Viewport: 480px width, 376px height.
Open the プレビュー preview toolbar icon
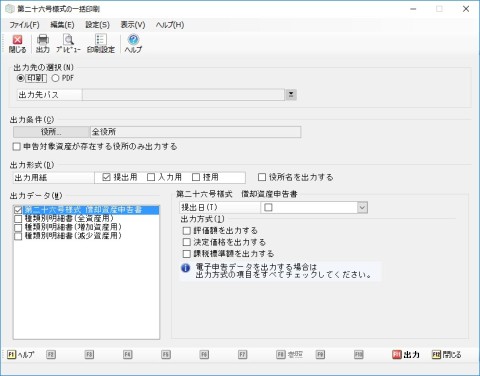68,44
